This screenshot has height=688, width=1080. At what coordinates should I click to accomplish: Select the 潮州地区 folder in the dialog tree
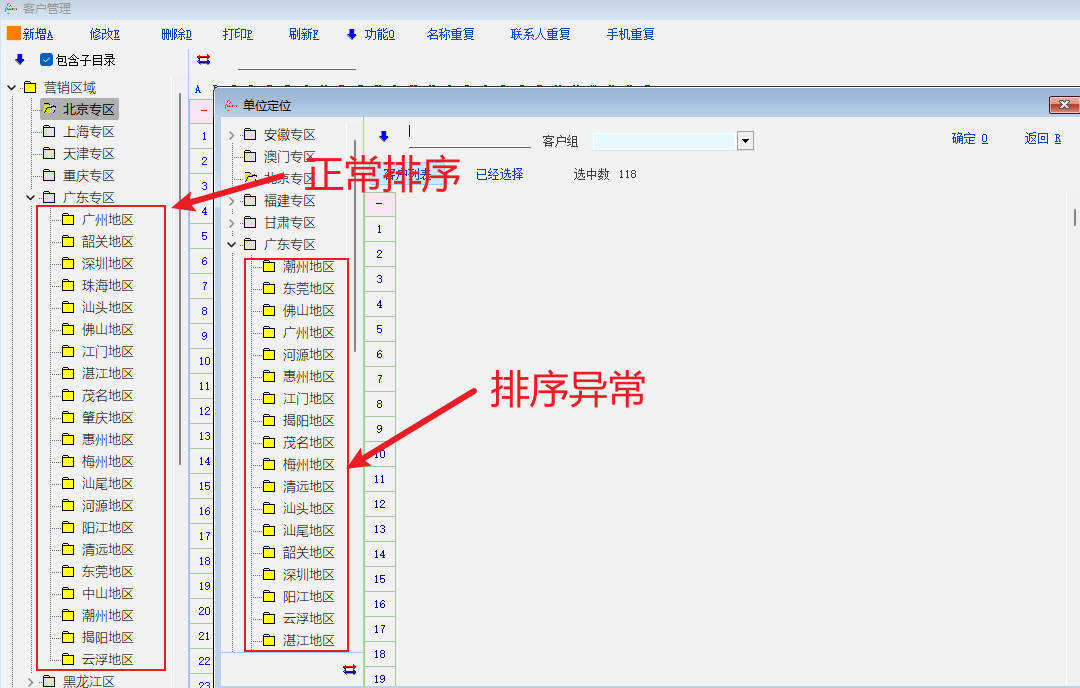[x=308, y=266]
